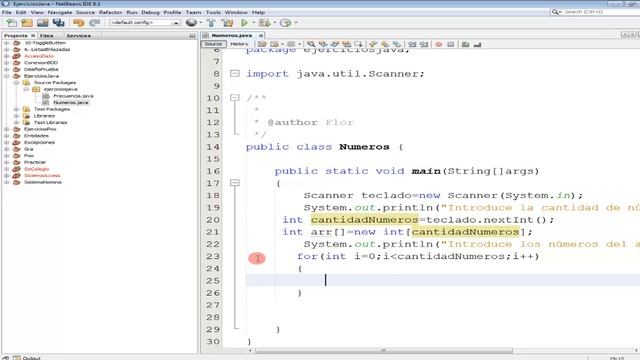Click the Stop Macro Recording icon

(451, 44)
